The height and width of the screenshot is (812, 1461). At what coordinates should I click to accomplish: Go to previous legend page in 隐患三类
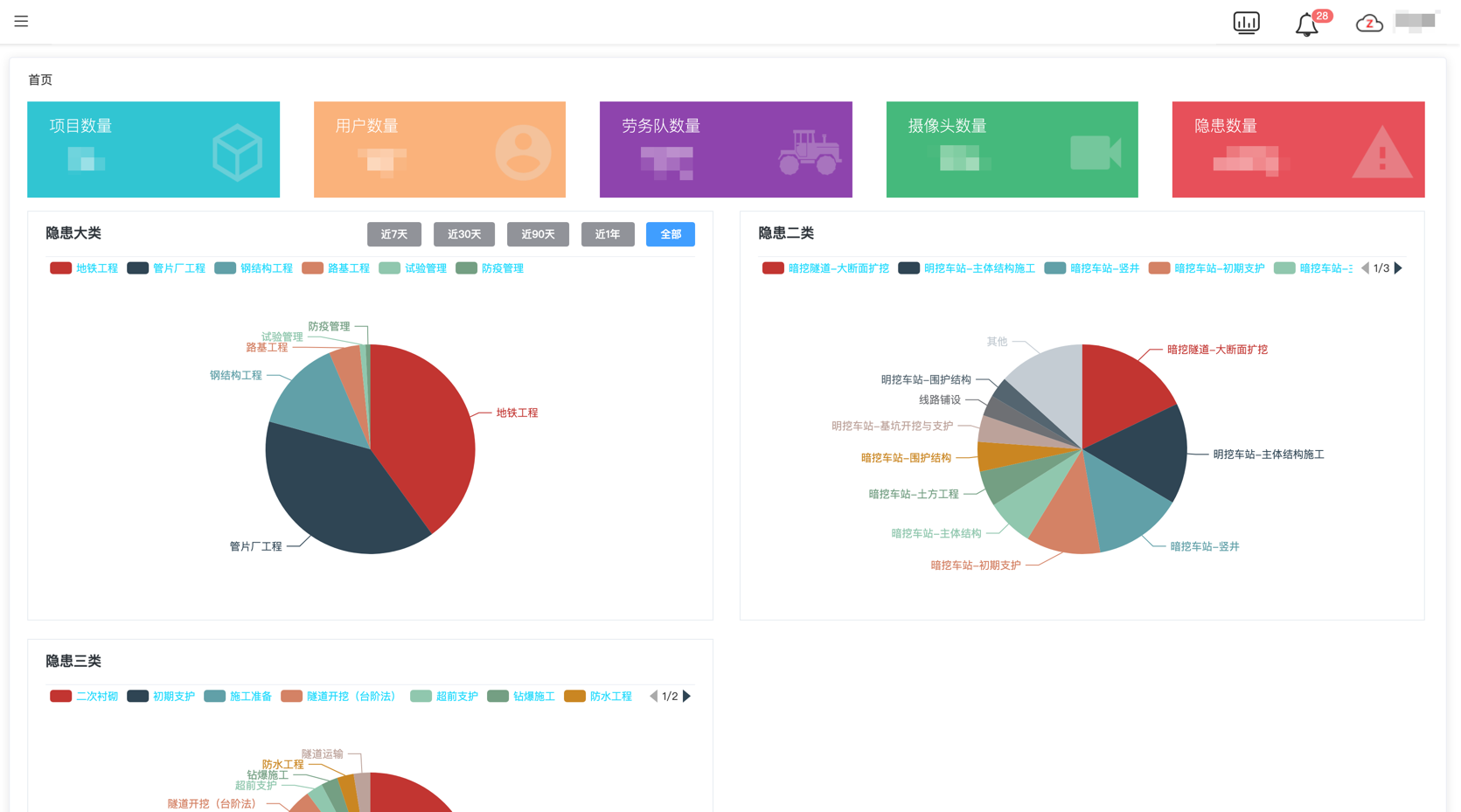point(653,697)
